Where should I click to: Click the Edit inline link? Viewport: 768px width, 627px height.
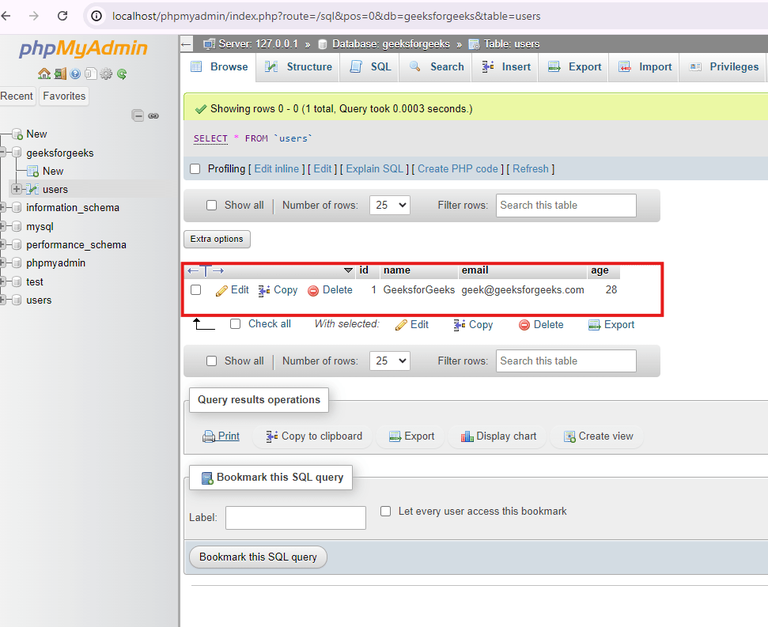coord(277,169)
